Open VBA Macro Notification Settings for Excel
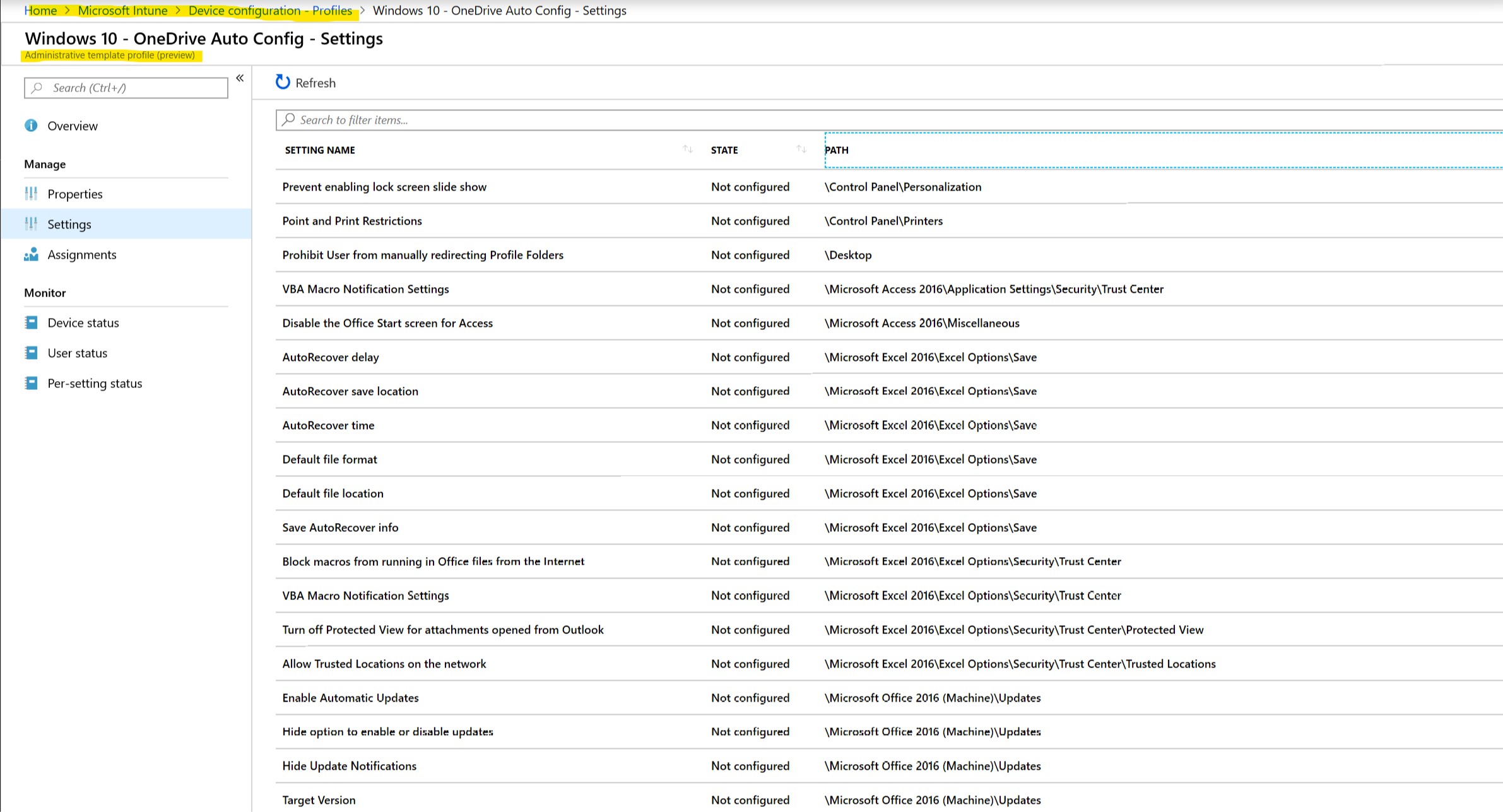Screen dimensions: 1503x812 pyautogui.click(x=365, y=596)
